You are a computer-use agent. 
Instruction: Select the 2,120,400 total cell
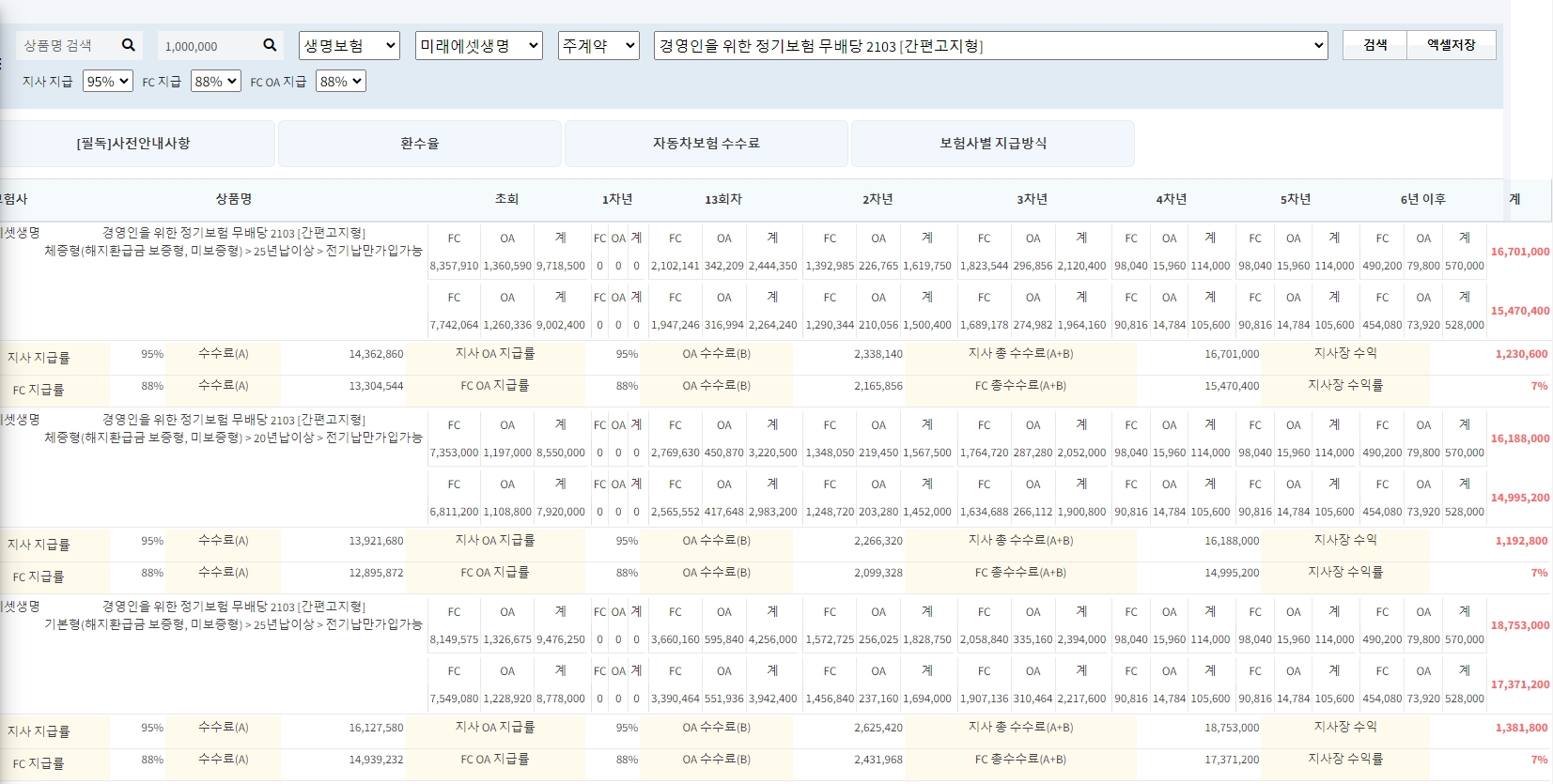point(1082,266)
